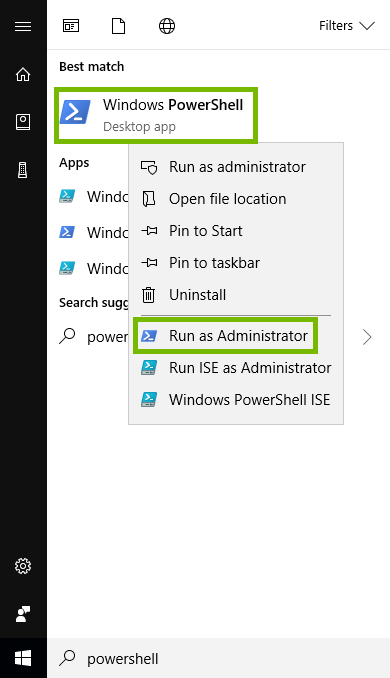Select Pin to taskbar
390x678 pixels.
(236, 263)
